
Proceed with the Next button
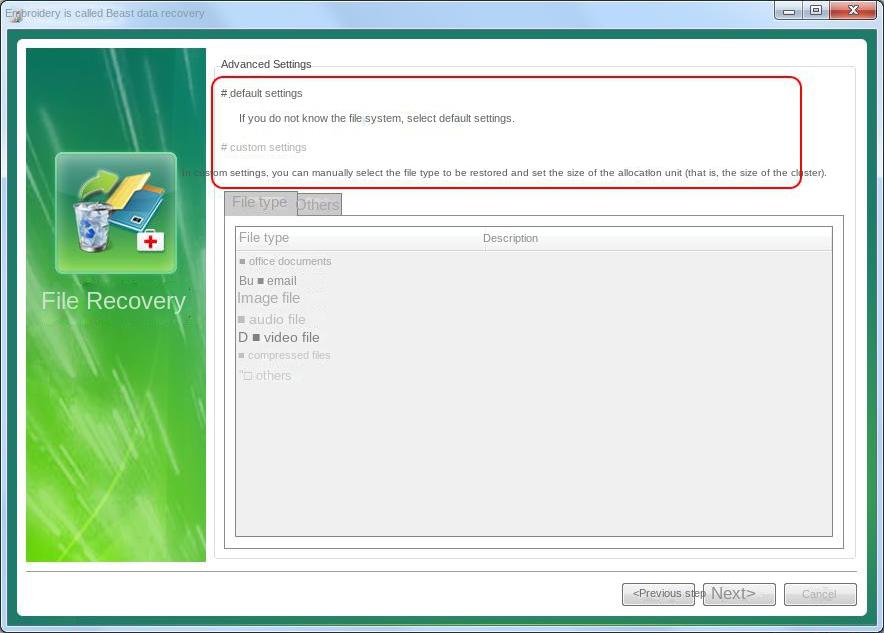739,594
